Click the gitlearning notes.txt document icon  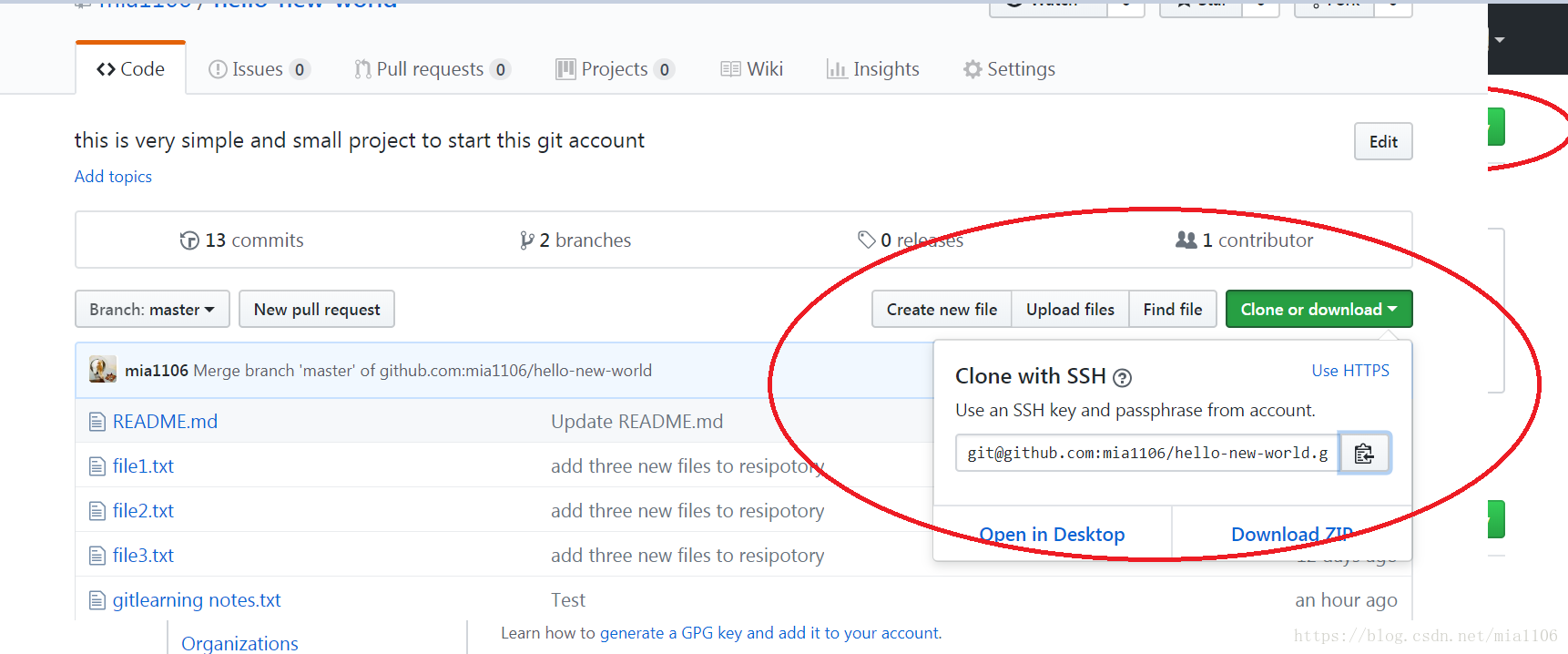click(x=97, y=600)
